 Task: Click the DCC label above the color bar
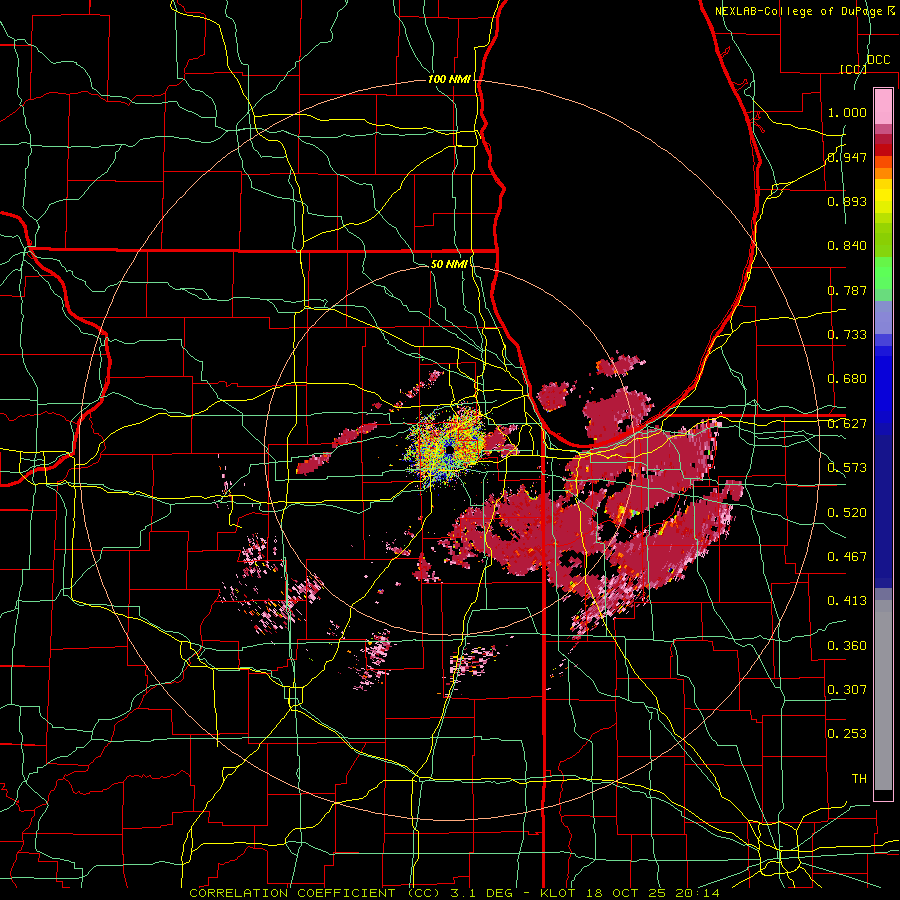click(878, 60)
